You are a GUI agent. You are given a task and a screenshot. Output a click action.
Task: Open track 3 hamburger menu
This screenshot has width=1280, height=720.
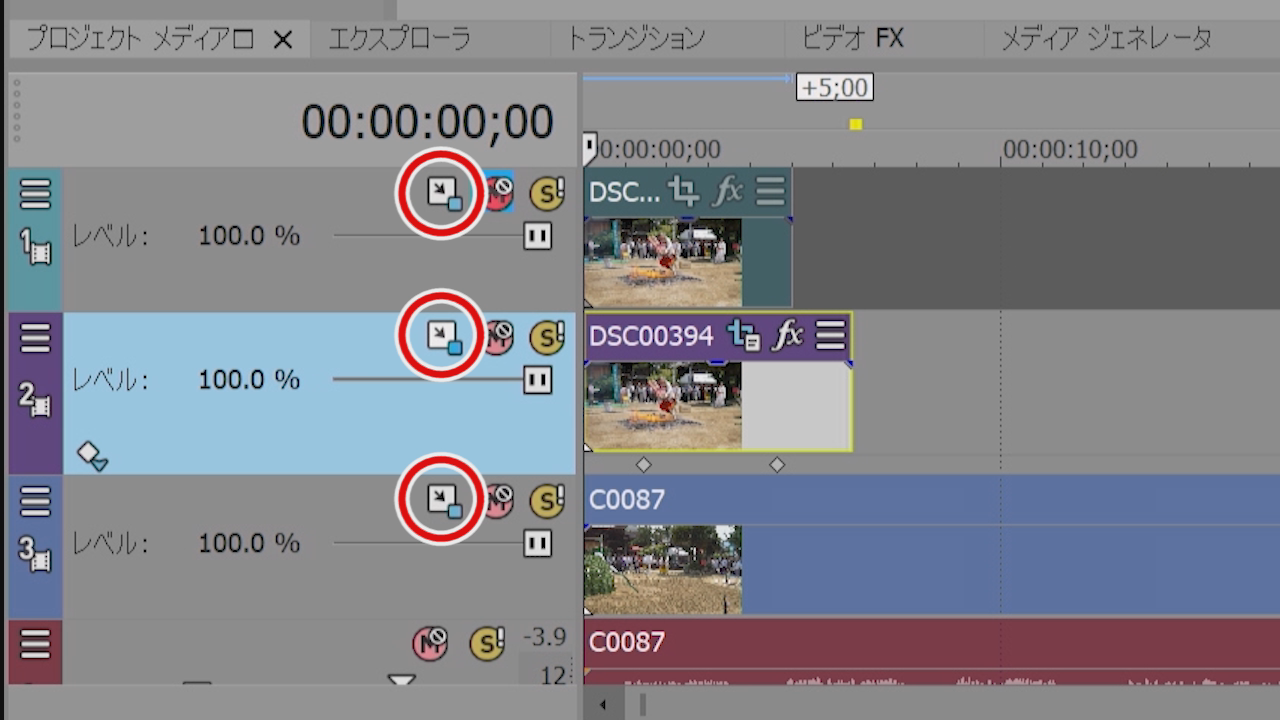pos(35,500)
